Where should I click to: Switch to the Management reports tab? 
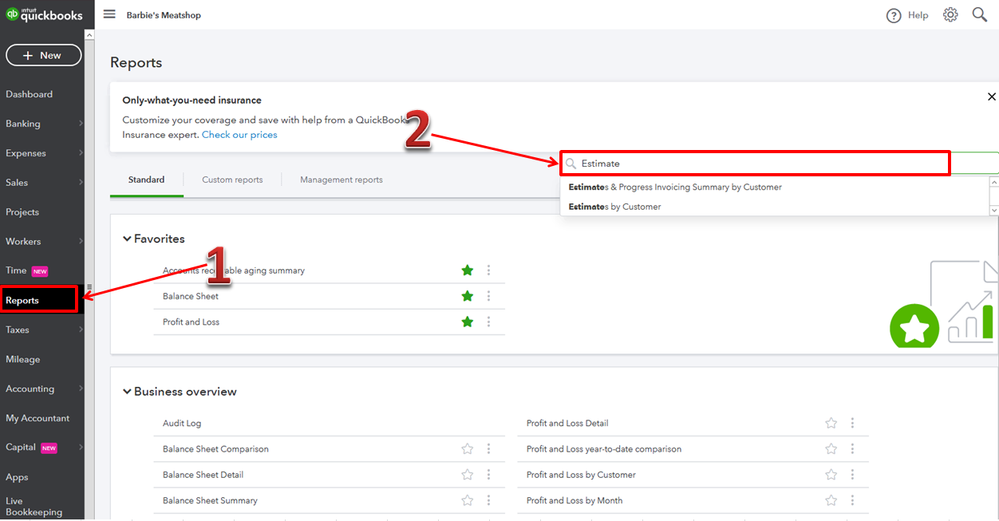(341, 180)
